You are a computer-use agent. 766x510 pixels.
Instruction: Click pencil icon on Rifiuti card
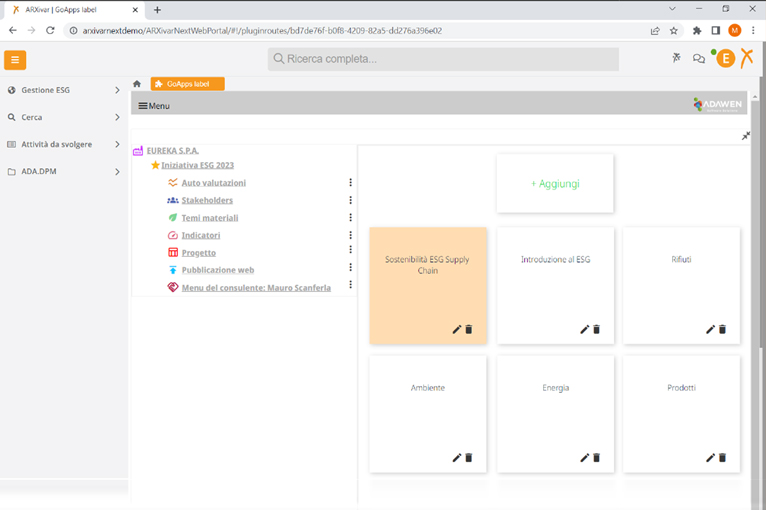click(711, 329)
